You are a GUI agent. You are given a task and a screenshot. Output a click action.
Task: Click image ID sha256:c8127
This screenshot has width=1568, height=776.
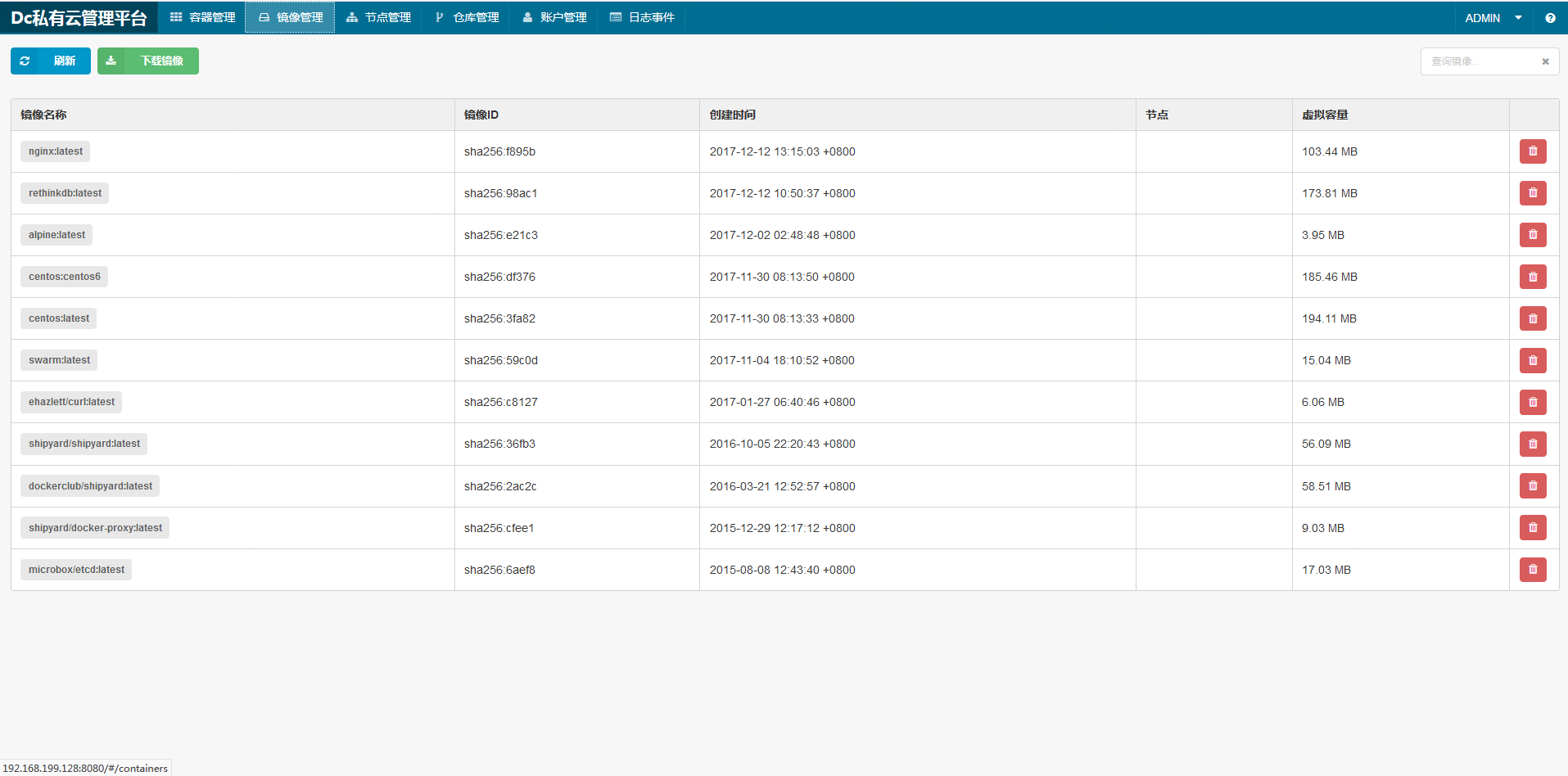(501, 402)
